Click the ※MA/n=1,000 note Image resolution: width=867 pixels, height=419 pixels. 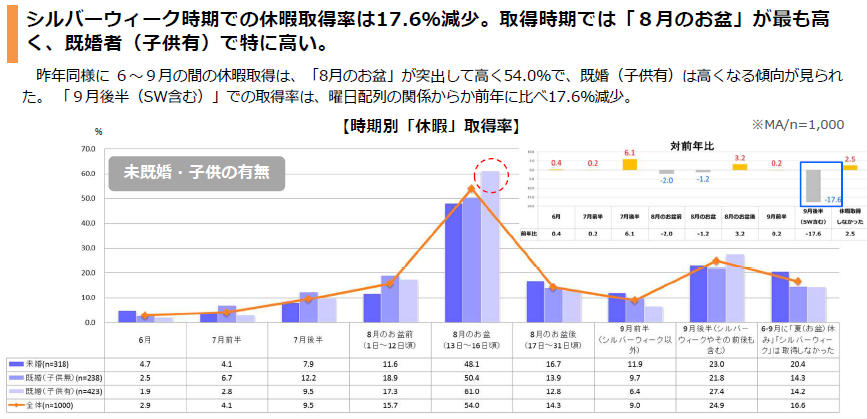(797, 125)
